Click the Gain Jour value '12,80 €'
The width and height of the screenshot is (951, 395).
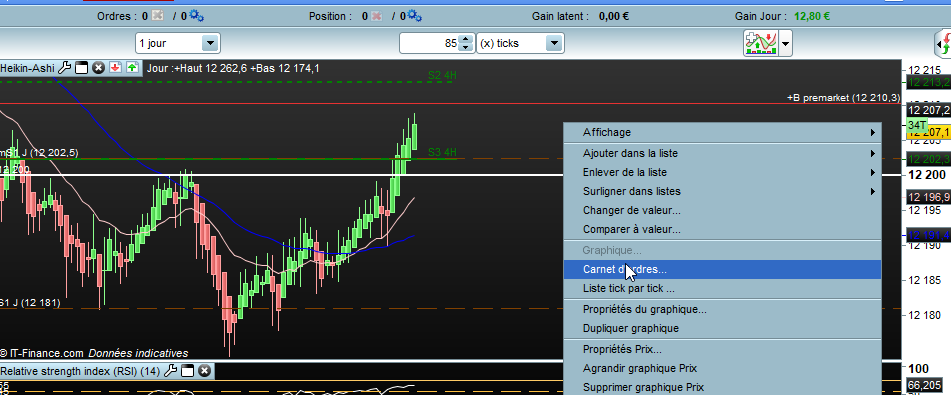[x=812, y=16]
